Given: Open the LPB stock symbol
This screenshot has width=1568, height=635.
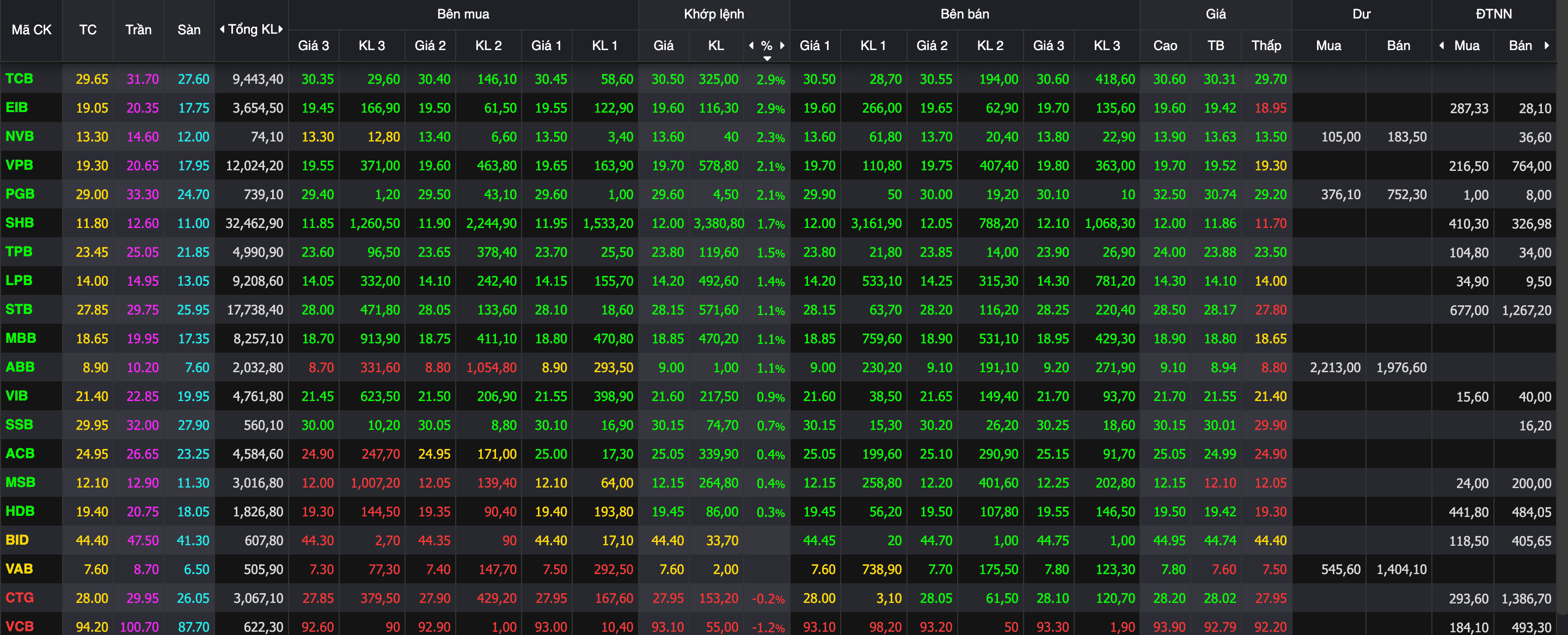Looking at the screenshot, I should click(19, 280).
